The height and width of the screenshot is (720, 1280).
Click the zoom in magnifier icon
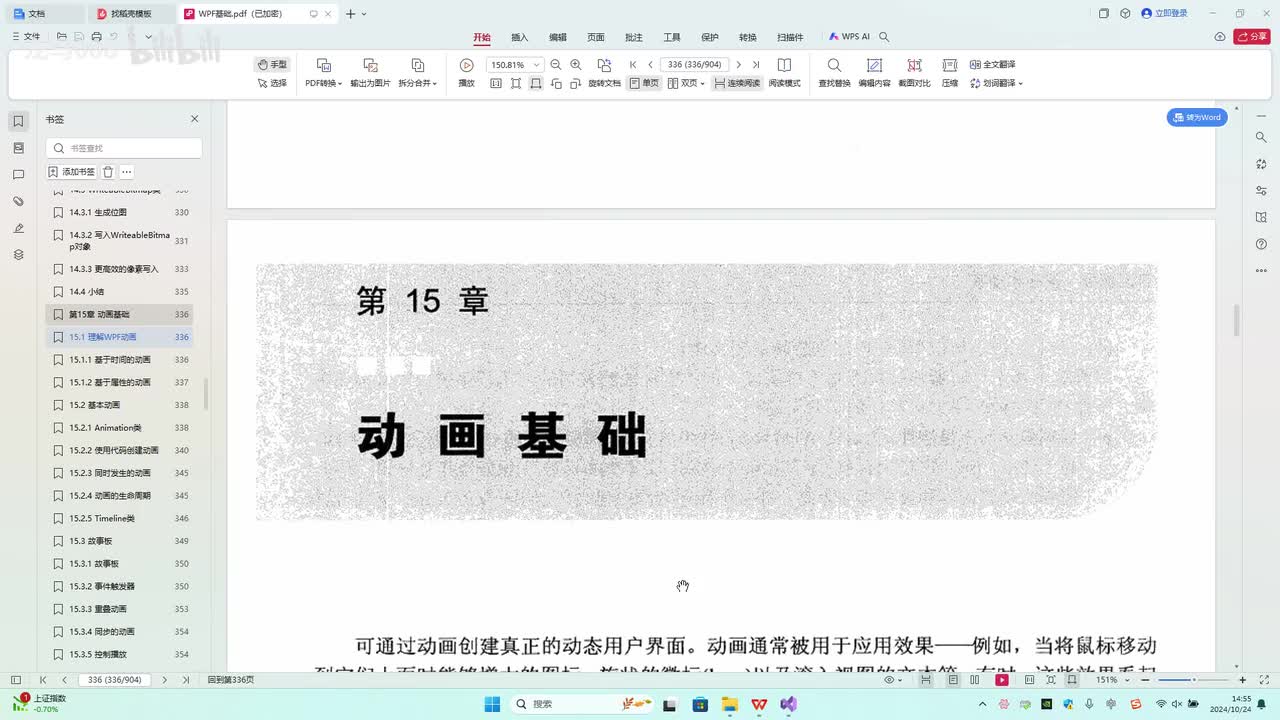[x=576, y=64]
